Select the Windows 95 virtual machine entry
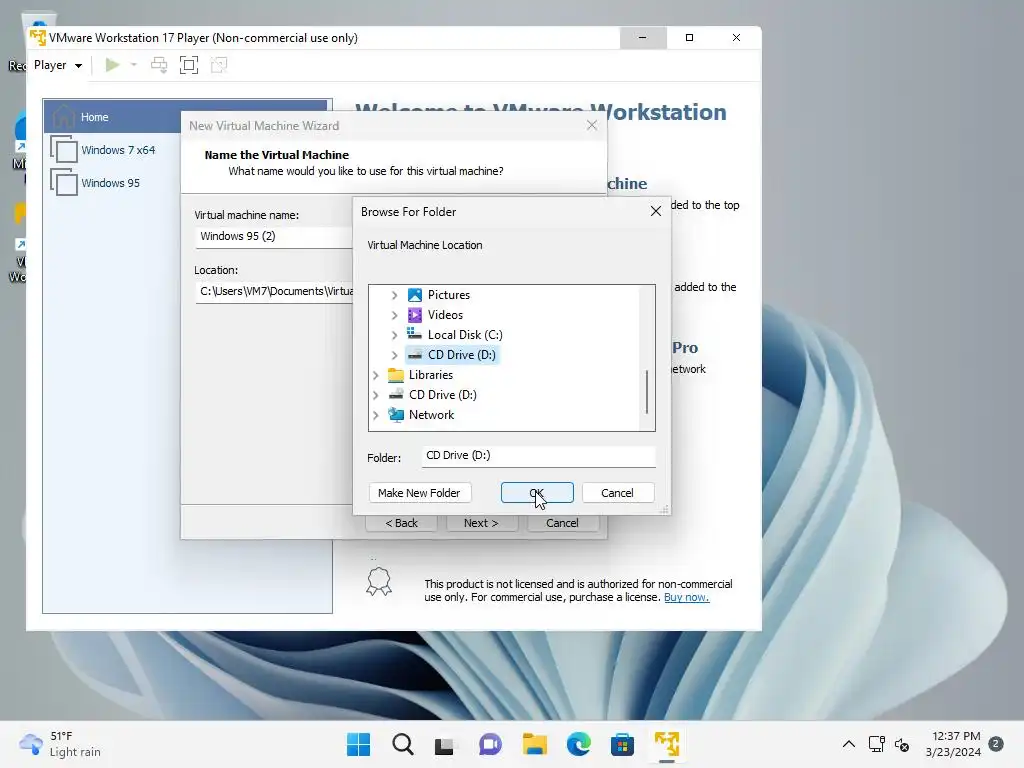The height and width of the screenshot is (768, 1024). (x=112, y=183)
